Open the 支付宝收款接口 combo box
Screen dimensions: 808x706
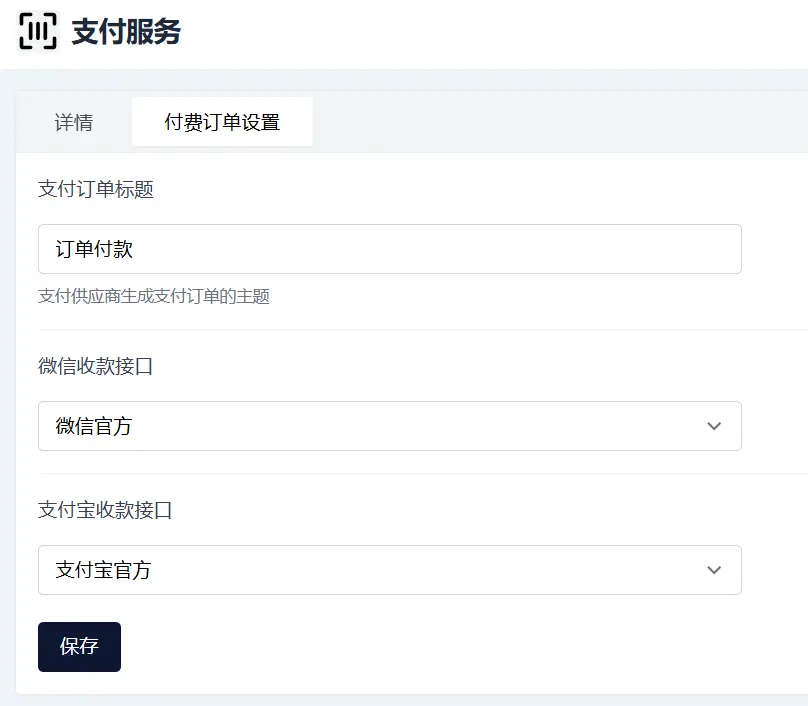tap(389, 570)
